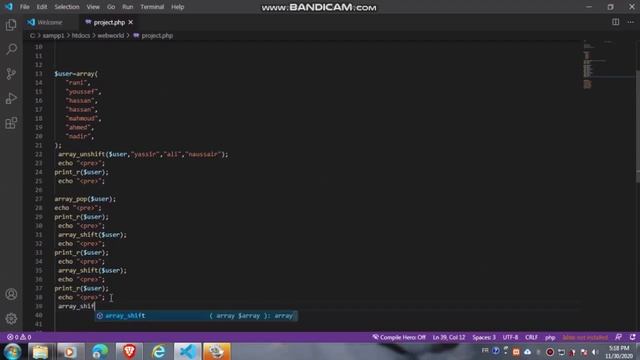Open Brave browser from the taskbar
The width and height of the screenshot is (640, 360).
(129, 351)
